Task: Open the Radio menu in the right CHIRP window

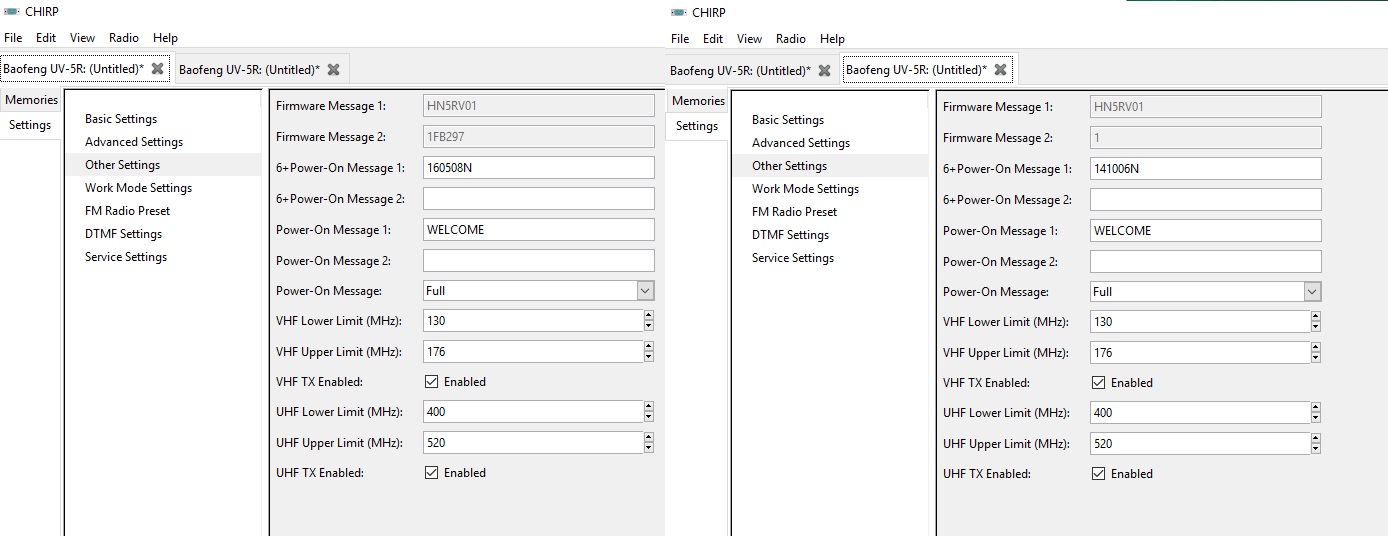Action: click(791, 39)
